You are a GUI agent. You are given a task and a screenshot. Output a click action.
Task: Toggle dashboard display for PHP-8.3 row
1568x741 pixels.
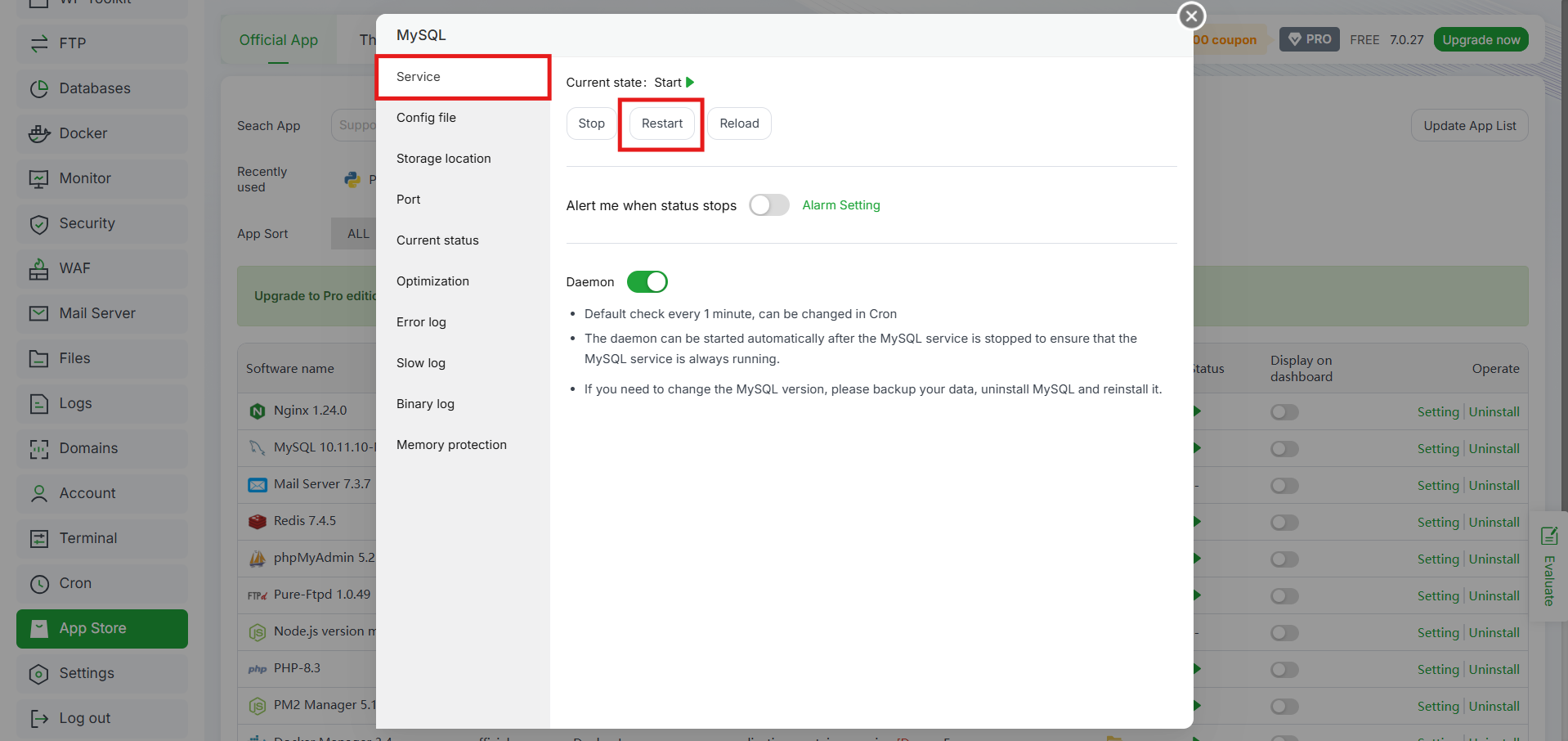pos(1284,670)
